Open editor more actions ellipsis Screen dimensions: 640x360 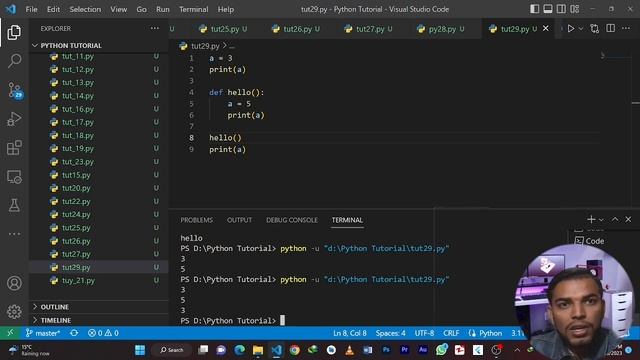tap(626, 28)
